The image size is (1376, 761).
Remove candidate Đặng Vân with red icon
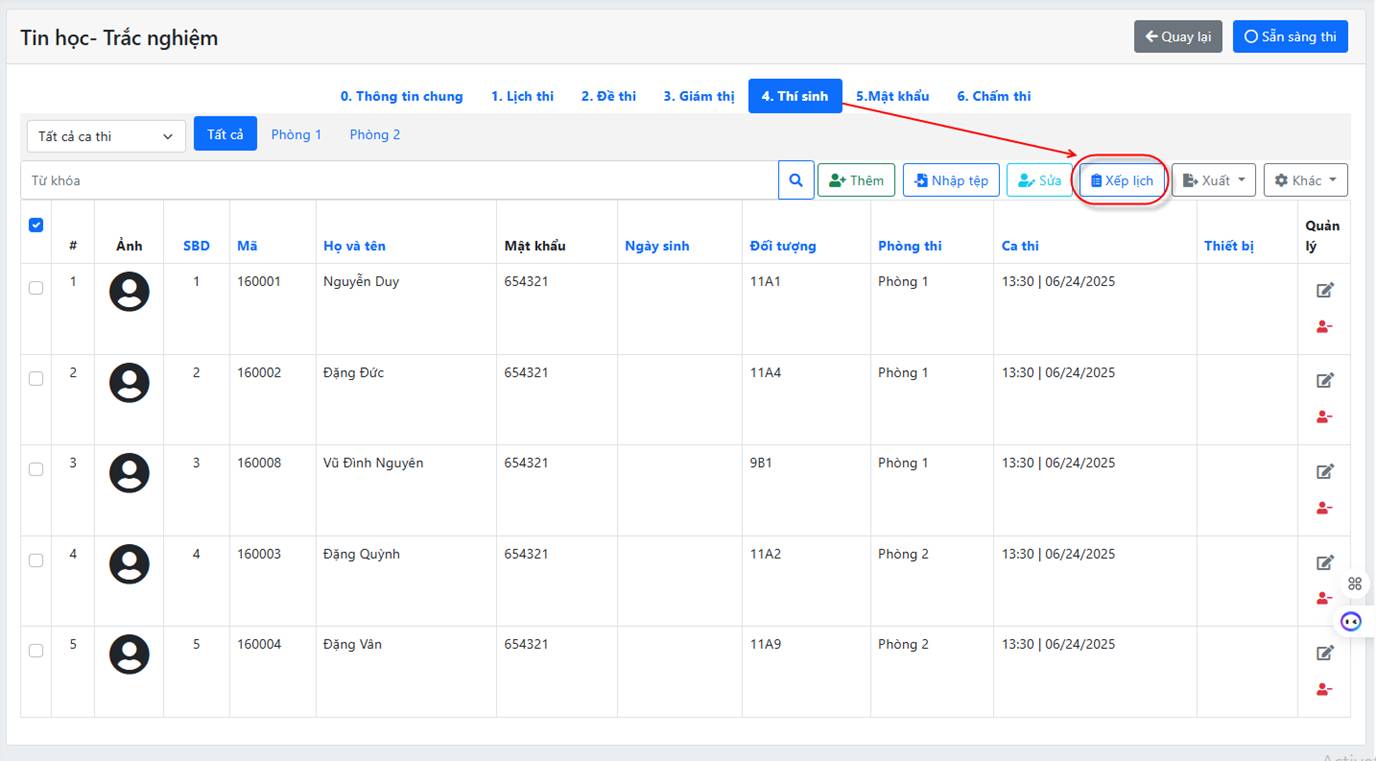(x=1325, y=689)
